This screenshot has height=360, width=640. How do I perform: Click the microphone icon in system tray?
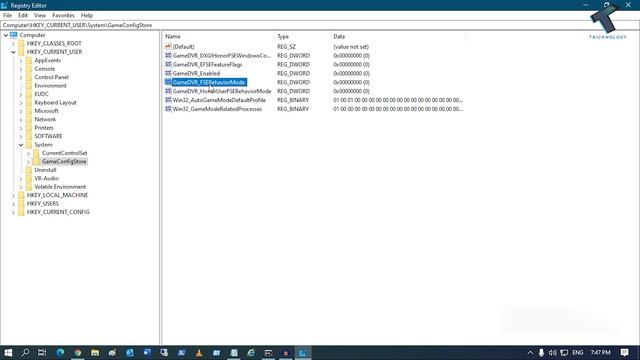click(x=541, y=353)
